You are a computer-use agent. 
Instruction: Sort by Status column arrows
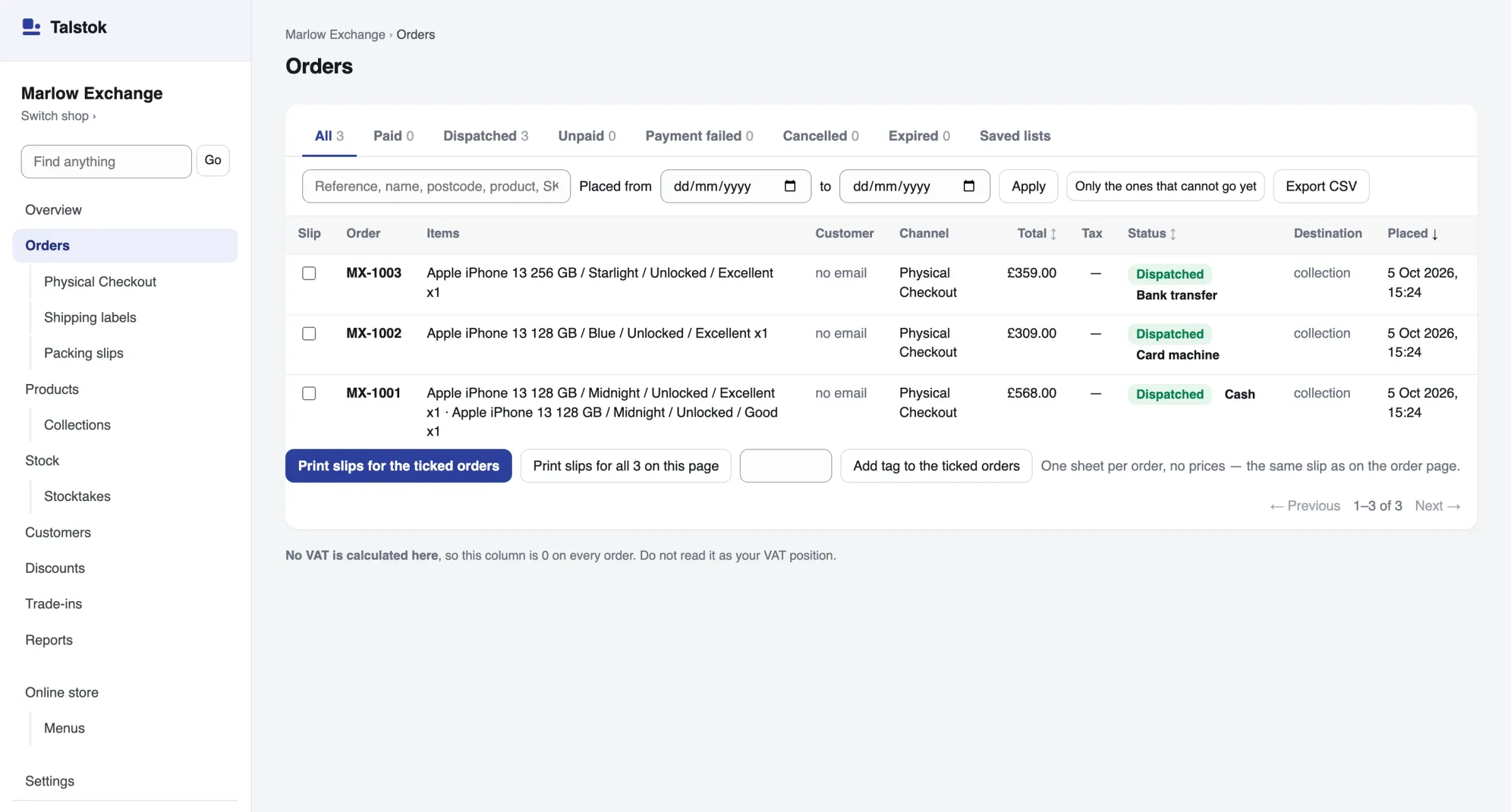(1173, 234)
